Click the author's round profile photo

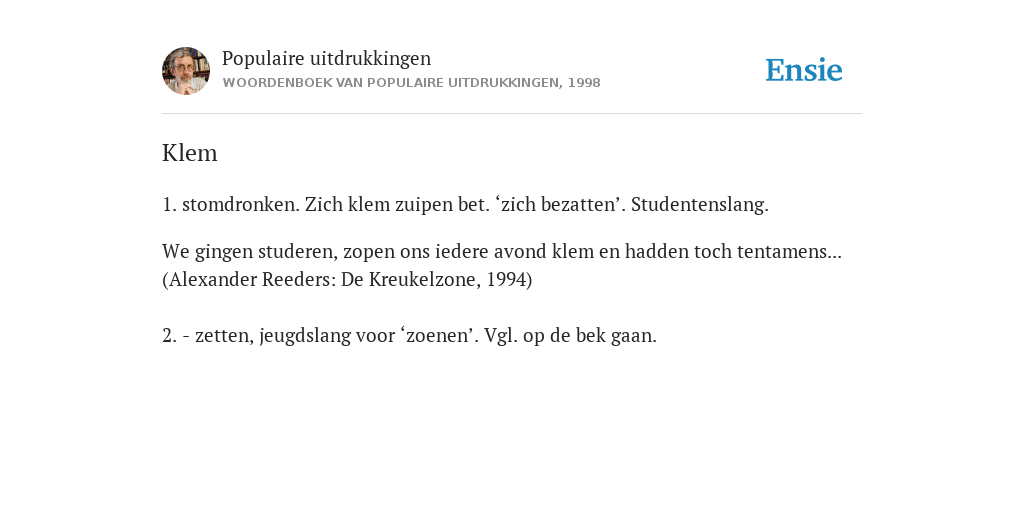coord(186,71)
